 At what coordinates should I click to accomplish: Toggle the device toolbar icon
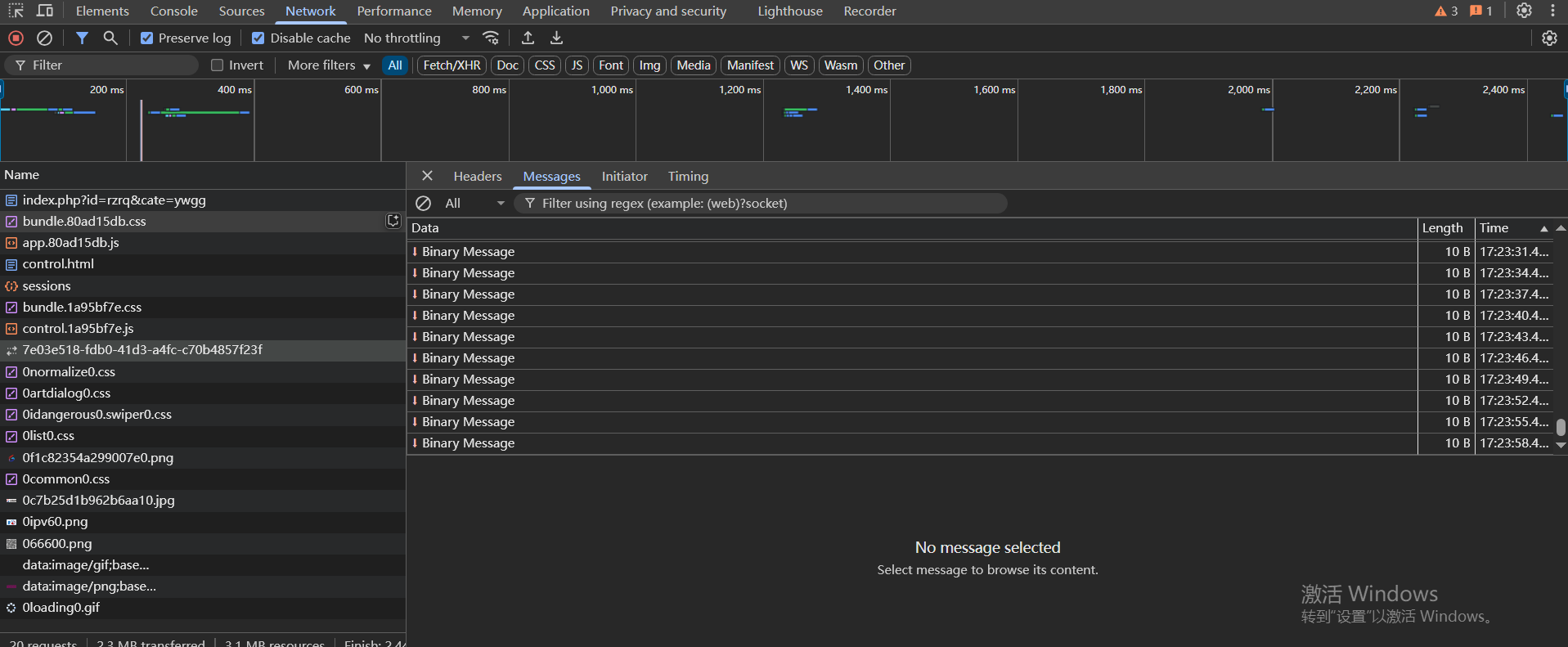pos(45,11)
